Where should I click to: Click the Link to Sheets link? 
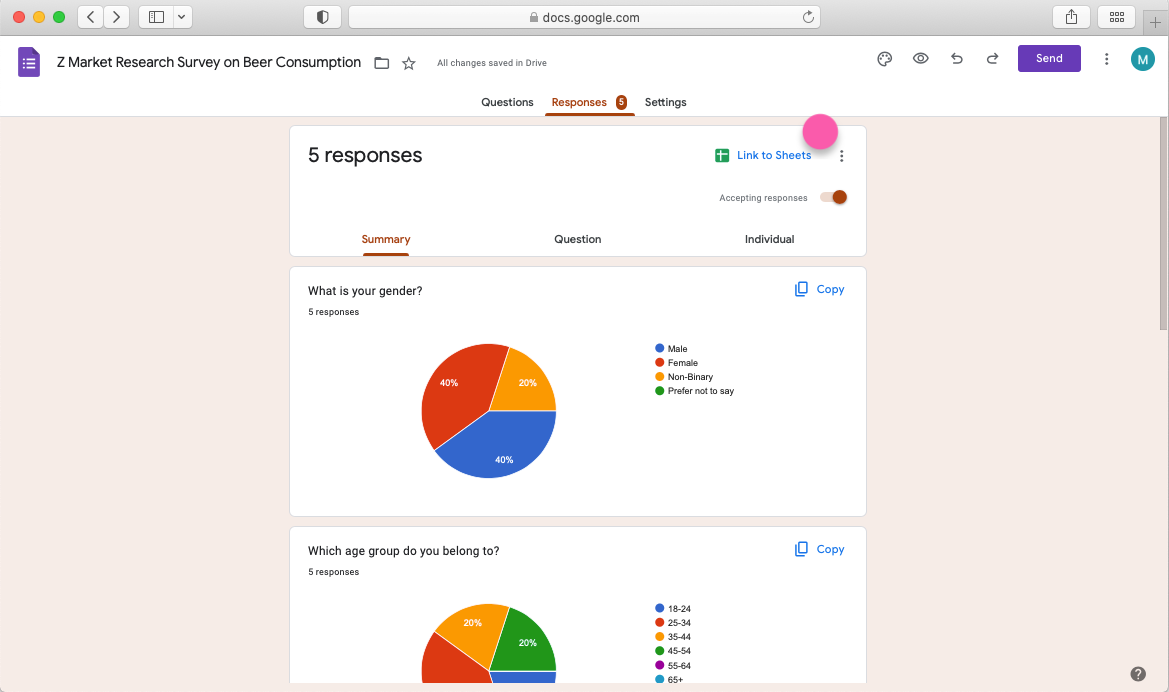point(773,156)
